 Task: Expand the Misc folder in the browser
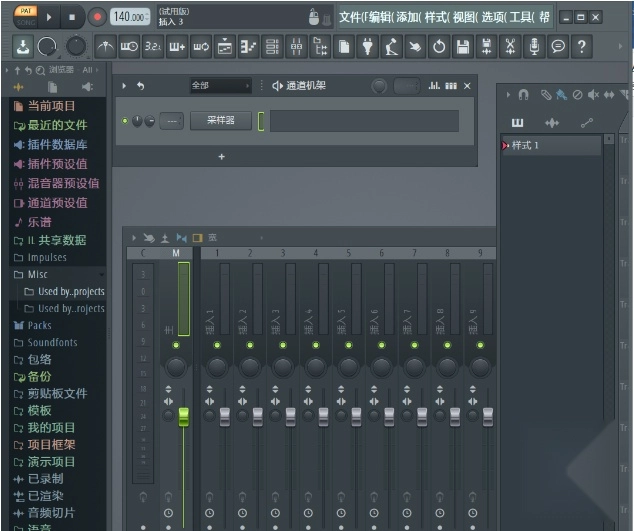click(x=37, y=274)
